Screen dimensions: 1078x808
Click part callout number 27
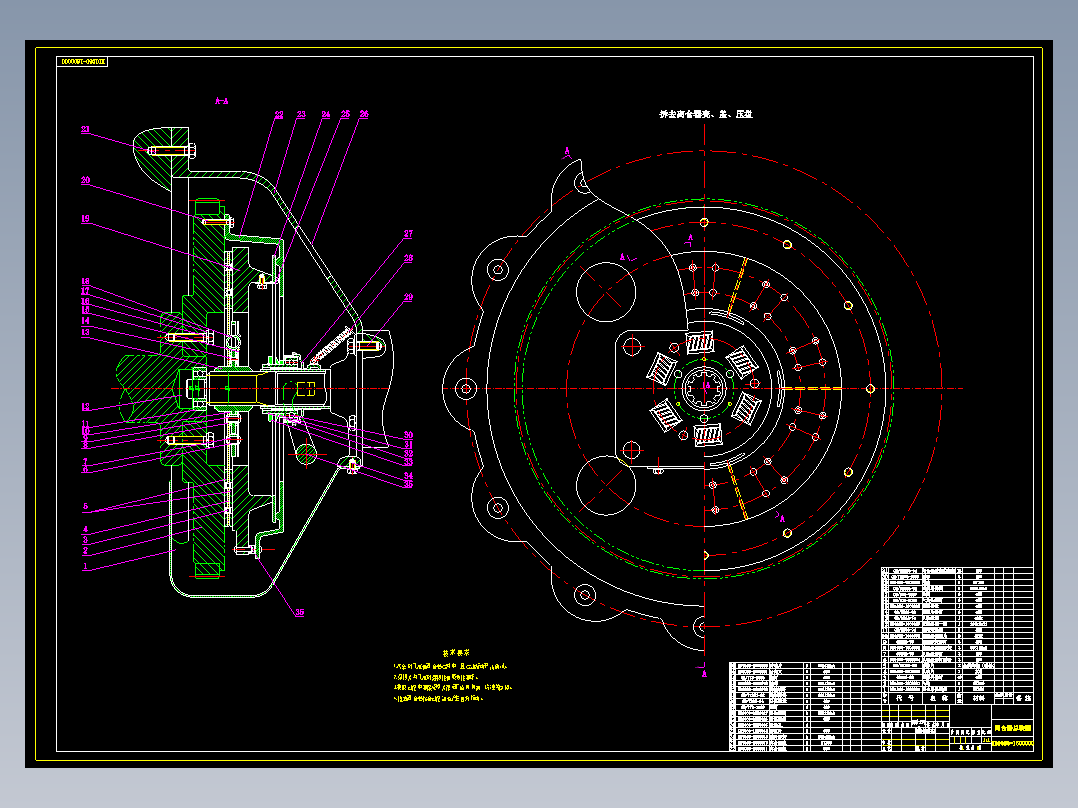pyautogui.click(x=408, y=234)
